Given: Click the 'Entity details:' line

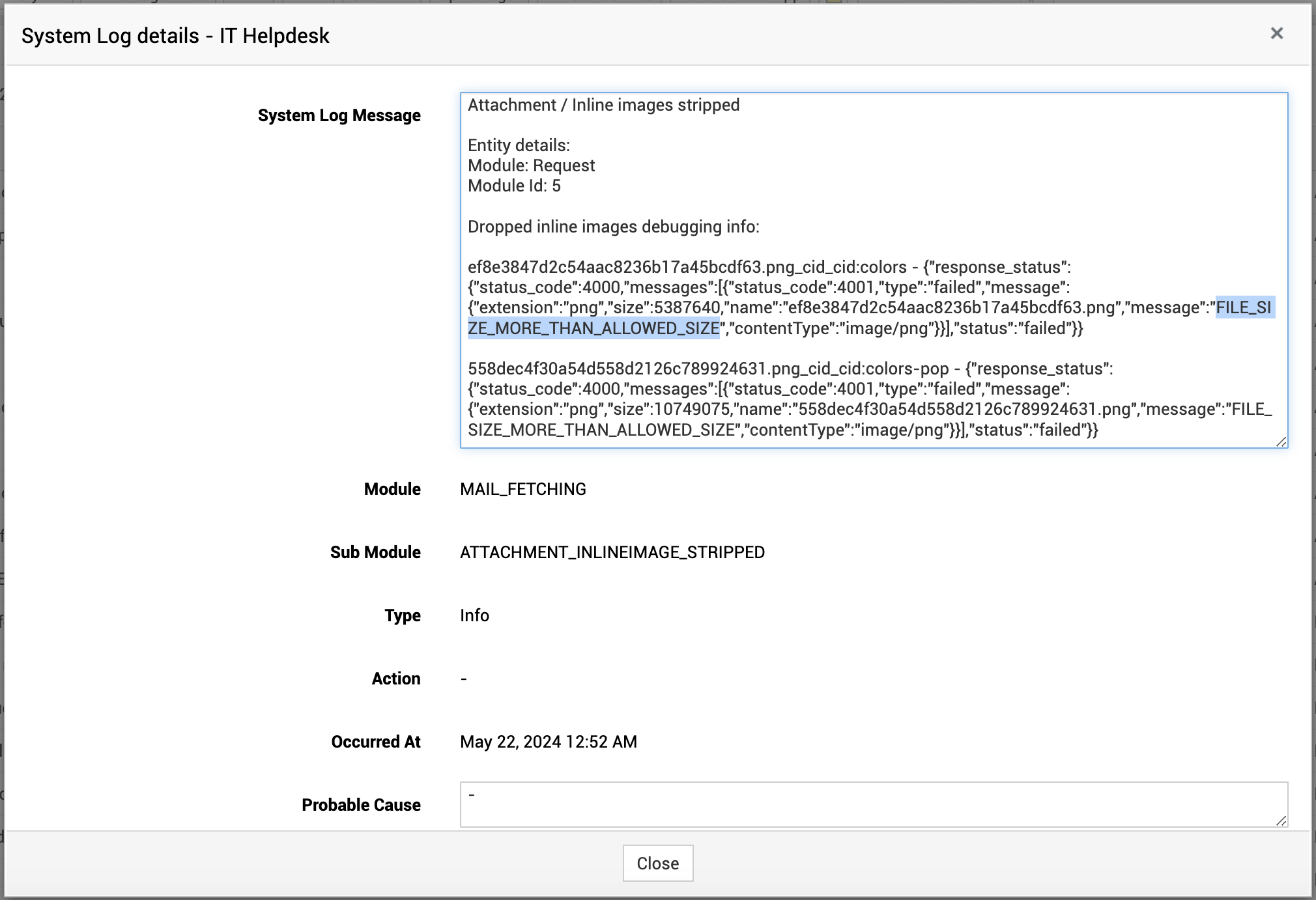Looking at the screenshot, I should tap(519, 145).
